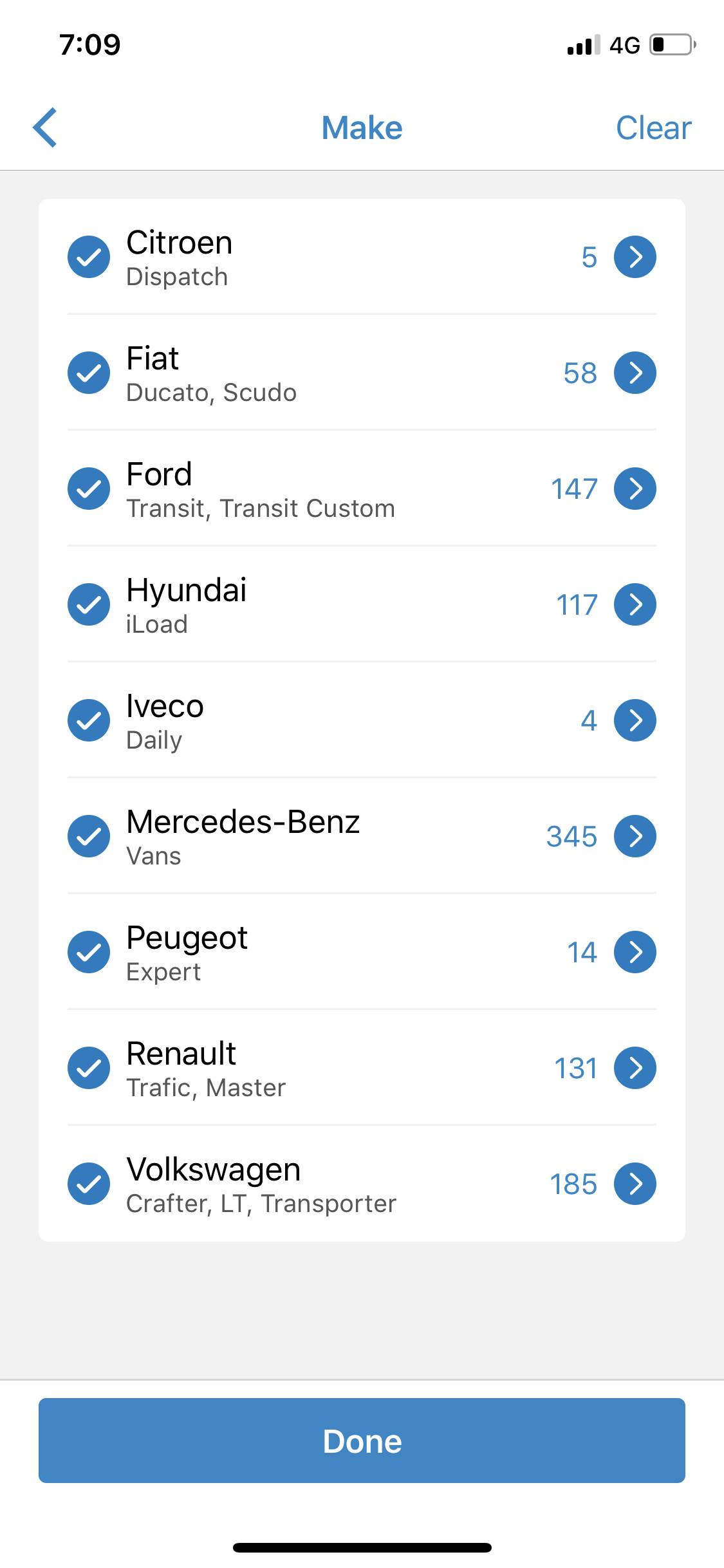The image size is (724, 1568).
Task: Tap the Ford listing count 147
Action: coord(574,489)
